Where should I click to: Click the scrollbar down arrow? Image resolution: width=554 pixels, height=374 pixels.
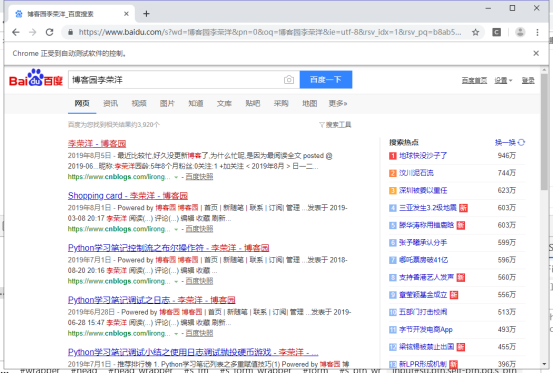pos(544,364)
